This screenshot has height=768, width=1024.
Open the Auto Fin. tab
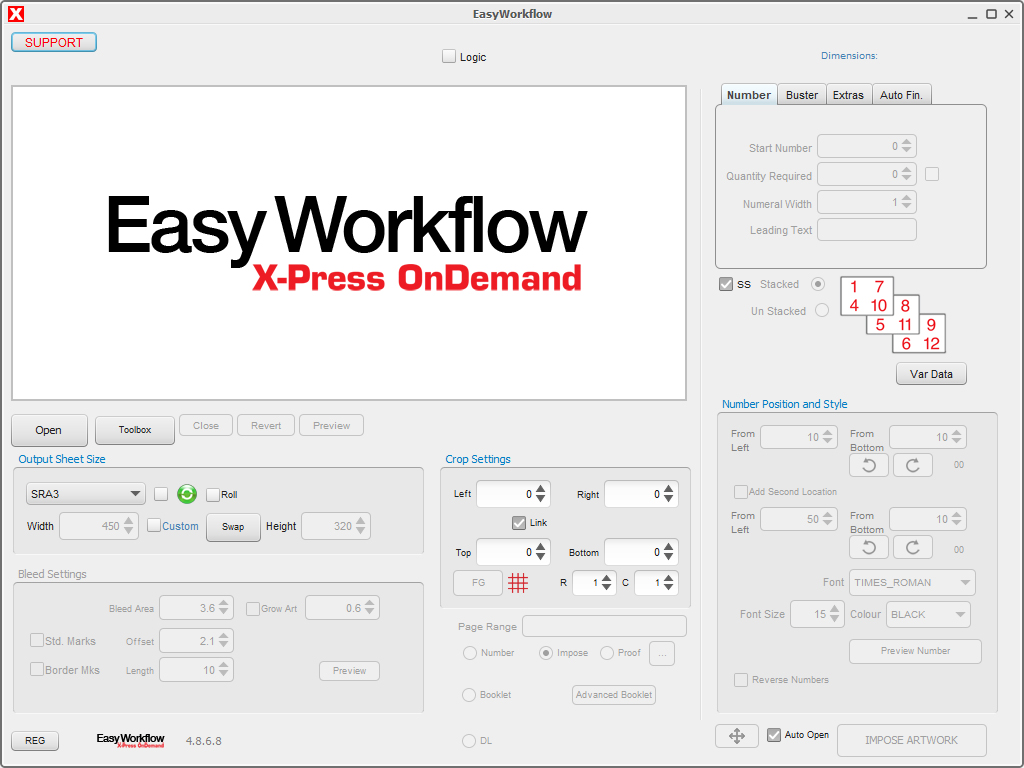pos(901,95)
